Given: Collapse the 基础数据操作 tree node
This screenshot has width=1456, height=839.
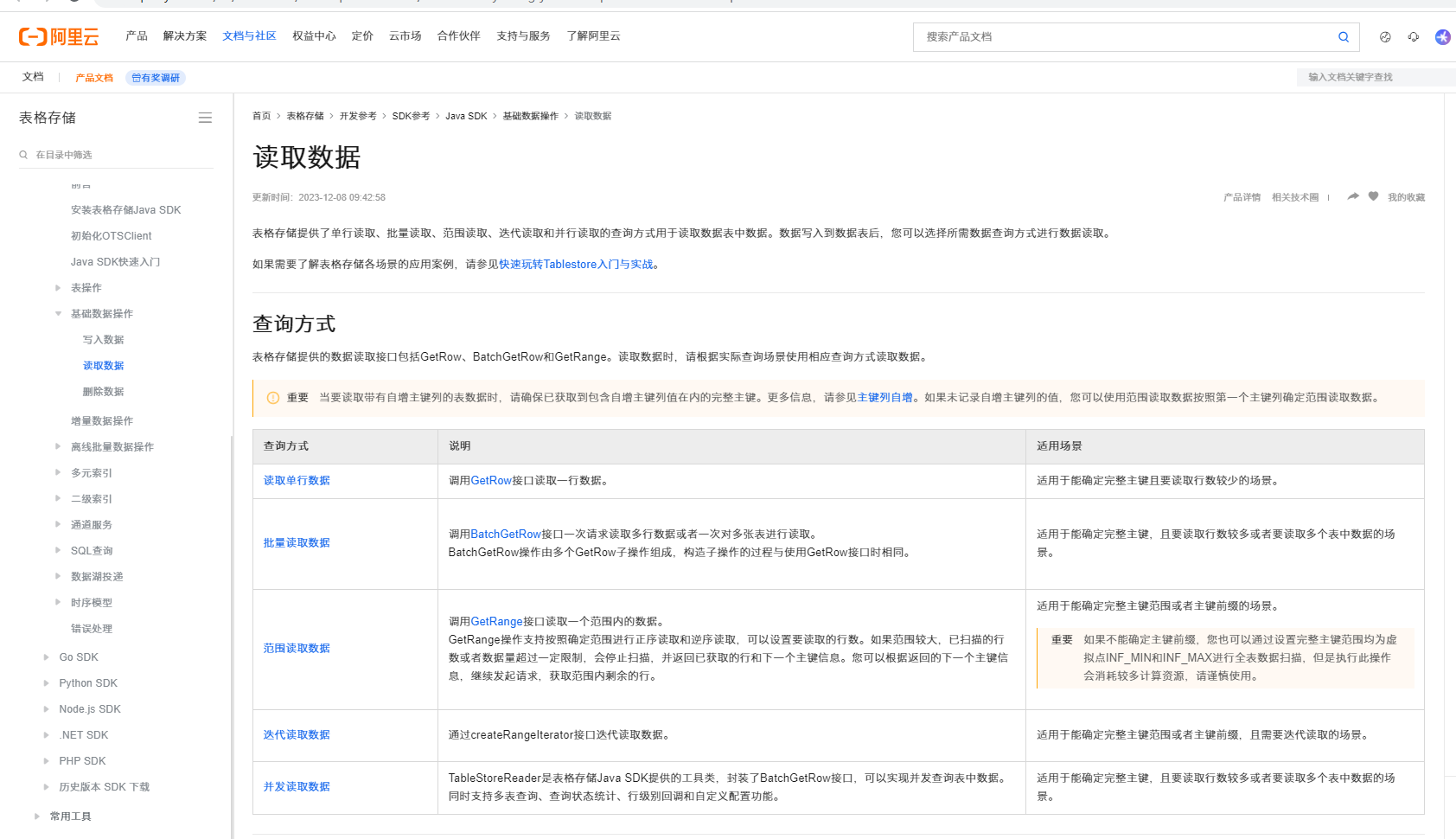Looking at the screenshot, I should [58, 314].
